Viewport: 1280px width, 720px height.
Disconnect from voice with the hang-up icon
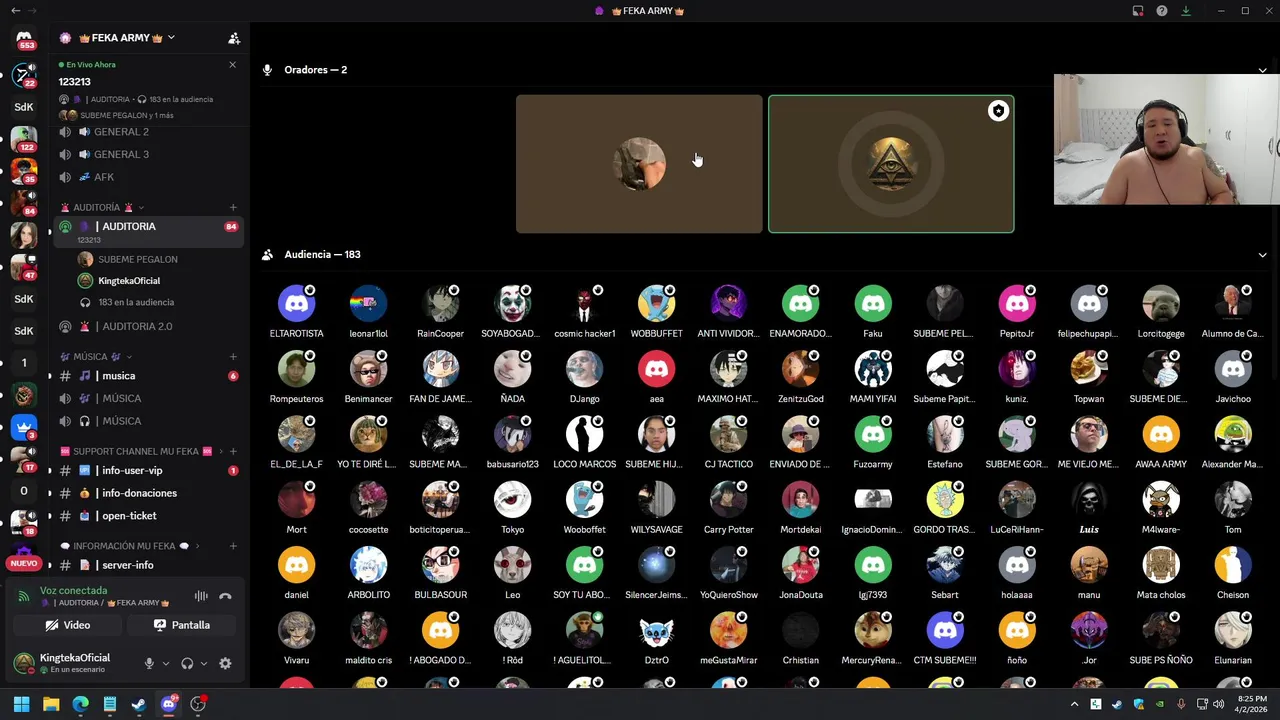point(225,596)
